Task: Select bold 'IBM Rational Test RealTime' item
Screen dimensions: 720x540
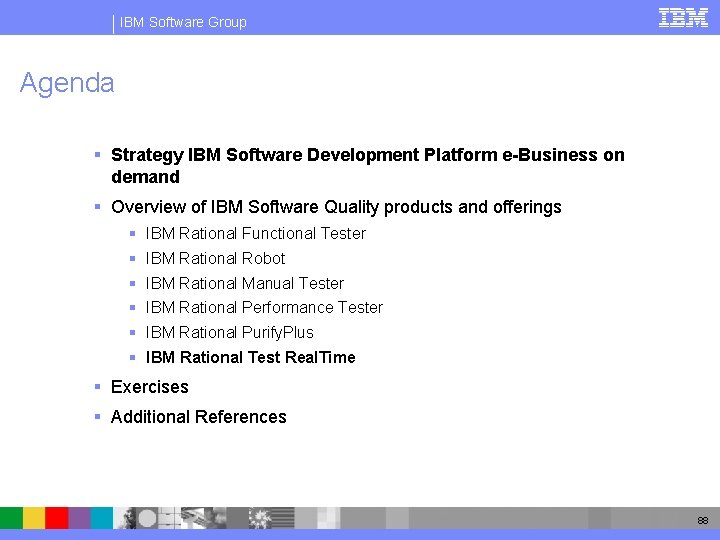Action: [x=250, y=357]
